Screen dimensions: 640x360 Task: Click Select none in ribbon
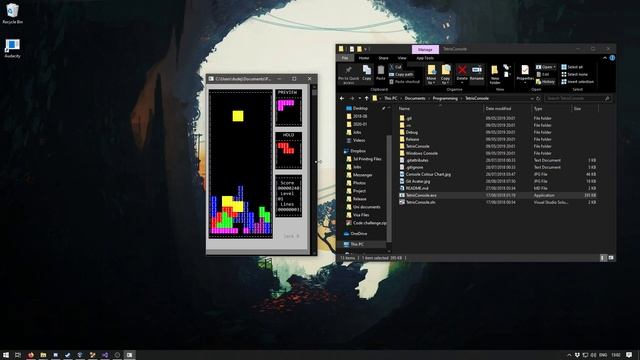tap(575, 74)
